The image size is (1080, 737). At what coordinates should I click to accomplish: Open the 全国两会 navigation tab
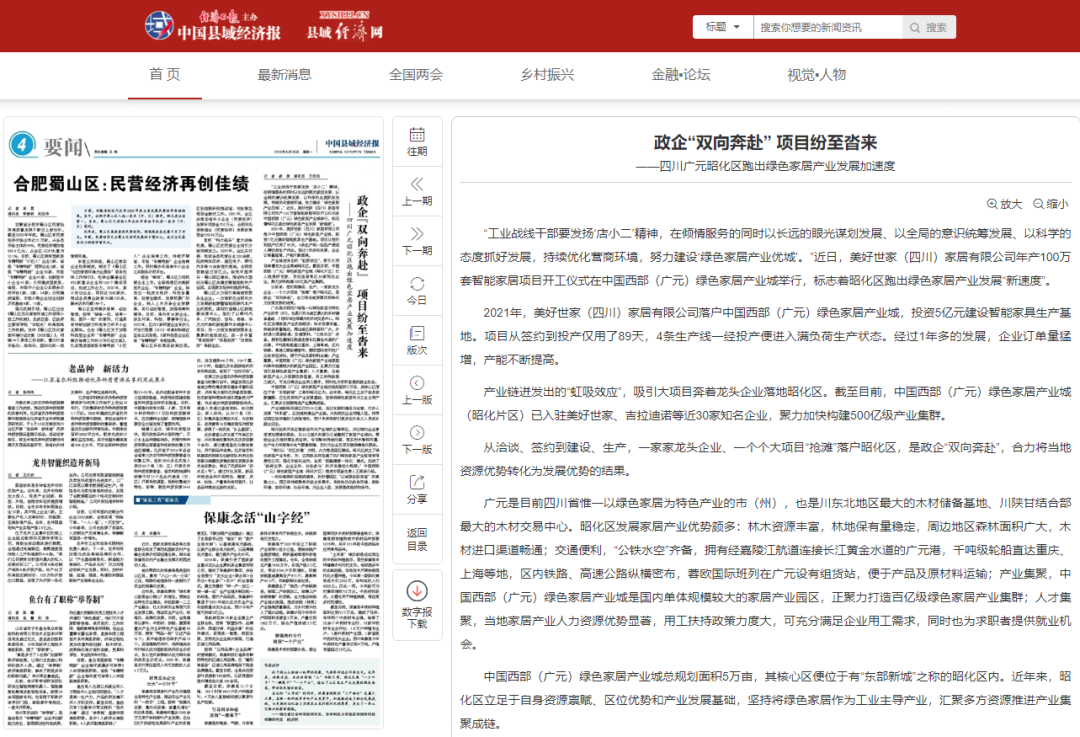point(416,74)
